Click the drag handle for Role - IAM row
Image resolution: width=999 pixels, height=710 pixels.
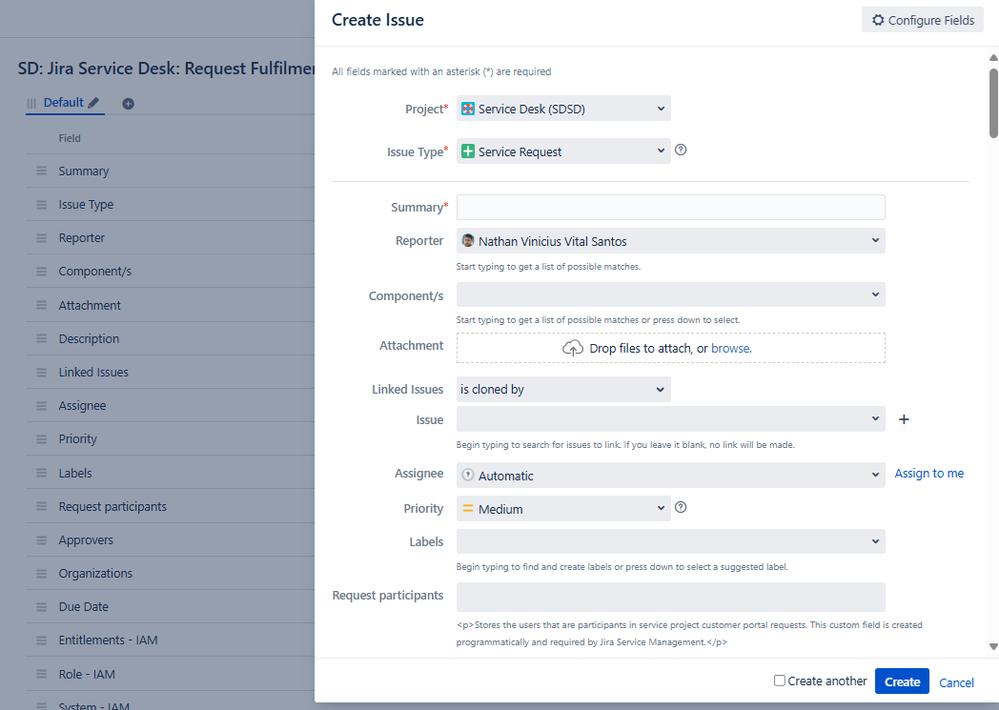tap(41, 674)
